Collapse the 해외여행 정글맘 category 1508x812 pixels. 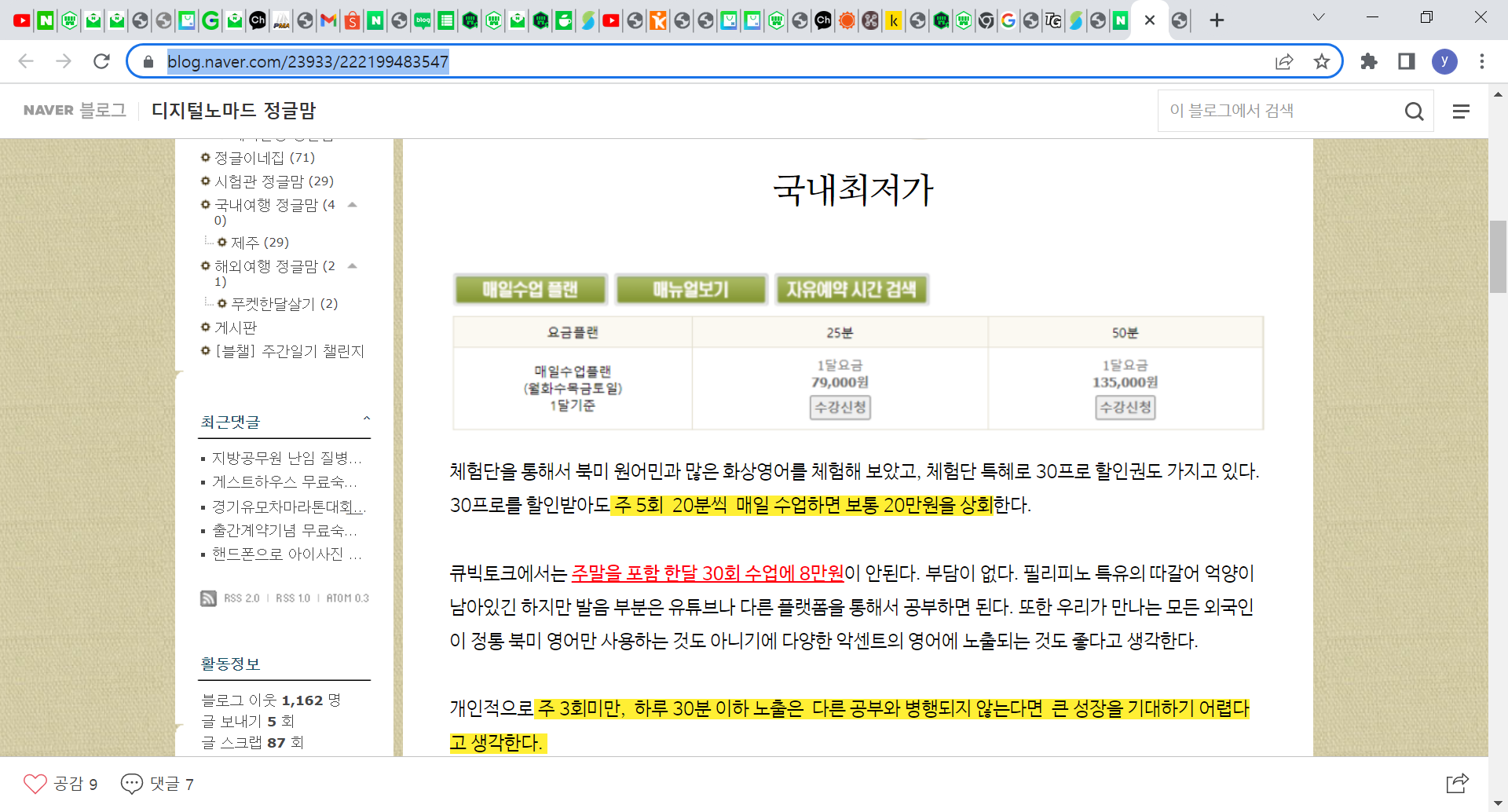pos(353,266)
